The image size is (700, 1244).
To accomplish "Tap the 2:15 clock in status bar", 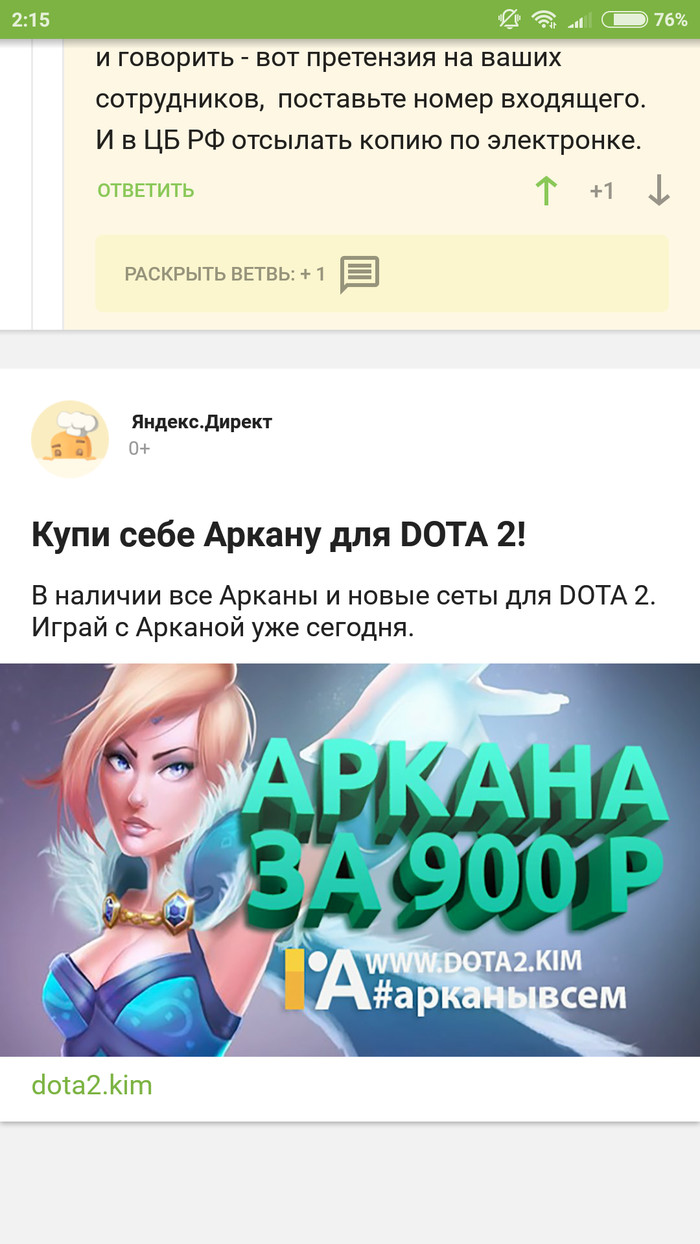I will tap(31, 19).
